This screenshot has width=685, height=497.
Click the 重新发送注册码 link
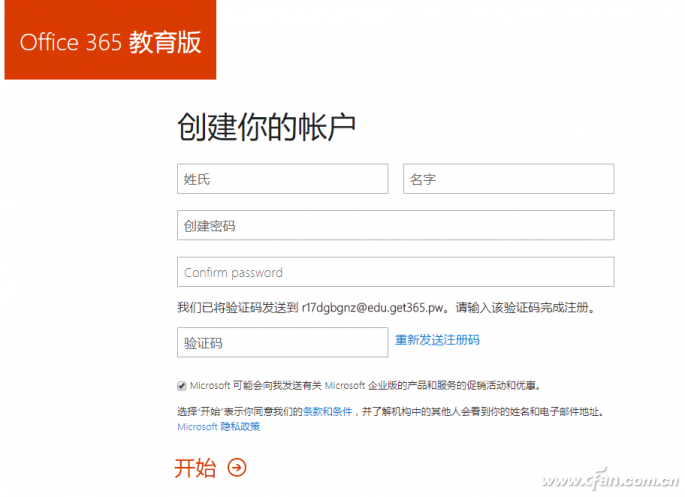[437, 340]
